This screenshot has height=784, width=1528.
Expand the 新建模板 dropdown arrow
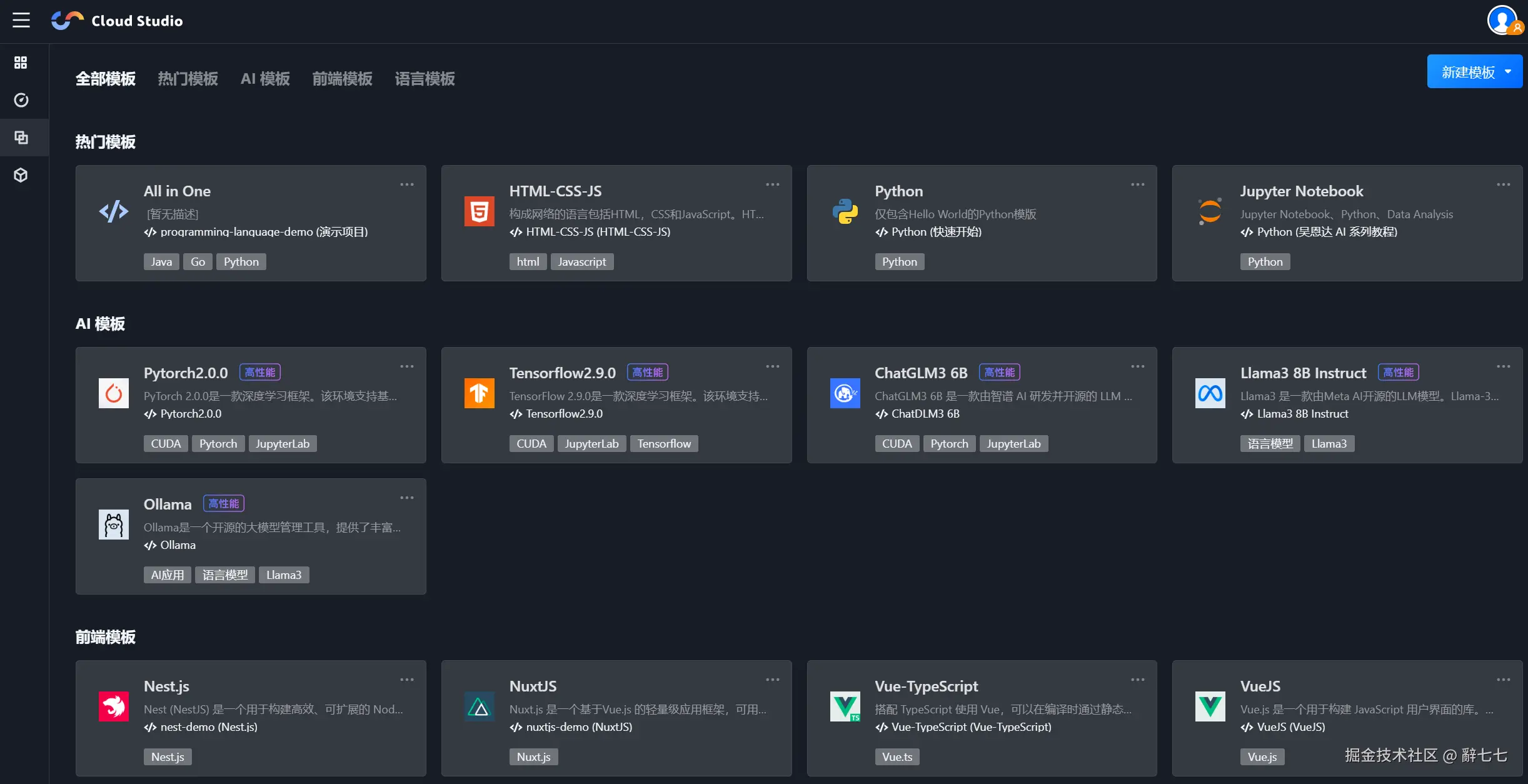click(1508, 72)
